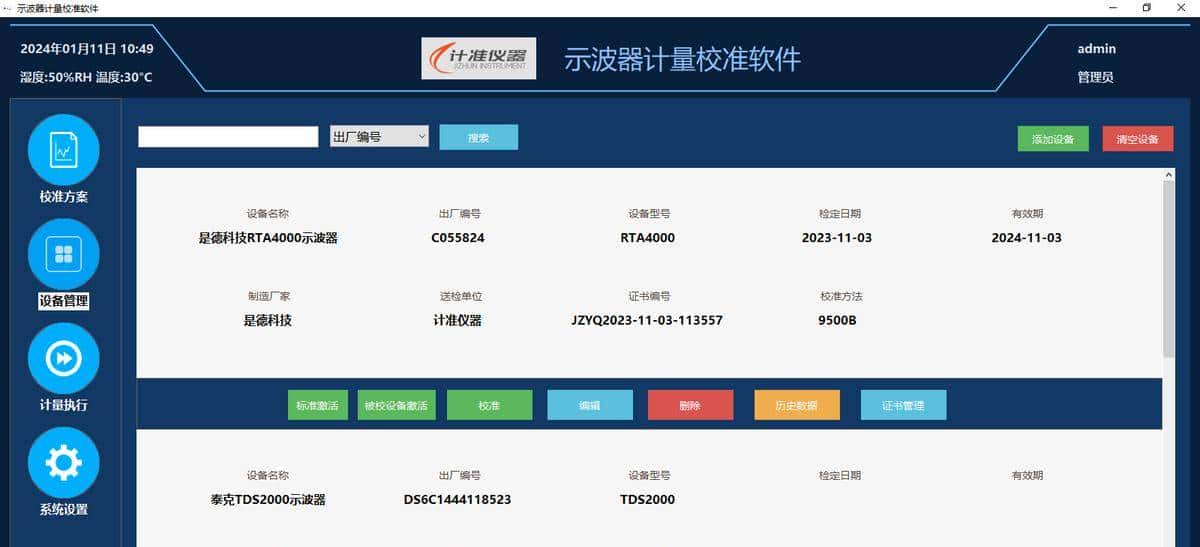
Task: Select calibration date 2023-11-03
Action: tap(837, 238)
